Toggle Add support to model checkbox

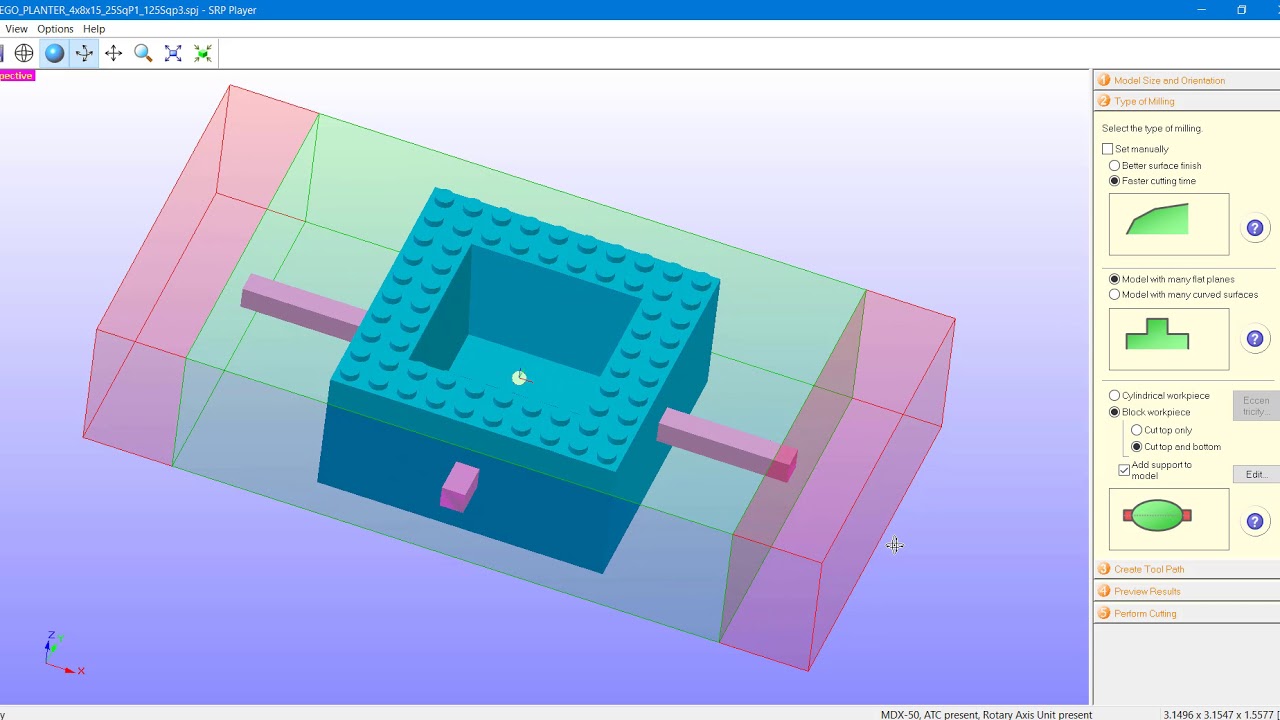tap(1124, 470)
